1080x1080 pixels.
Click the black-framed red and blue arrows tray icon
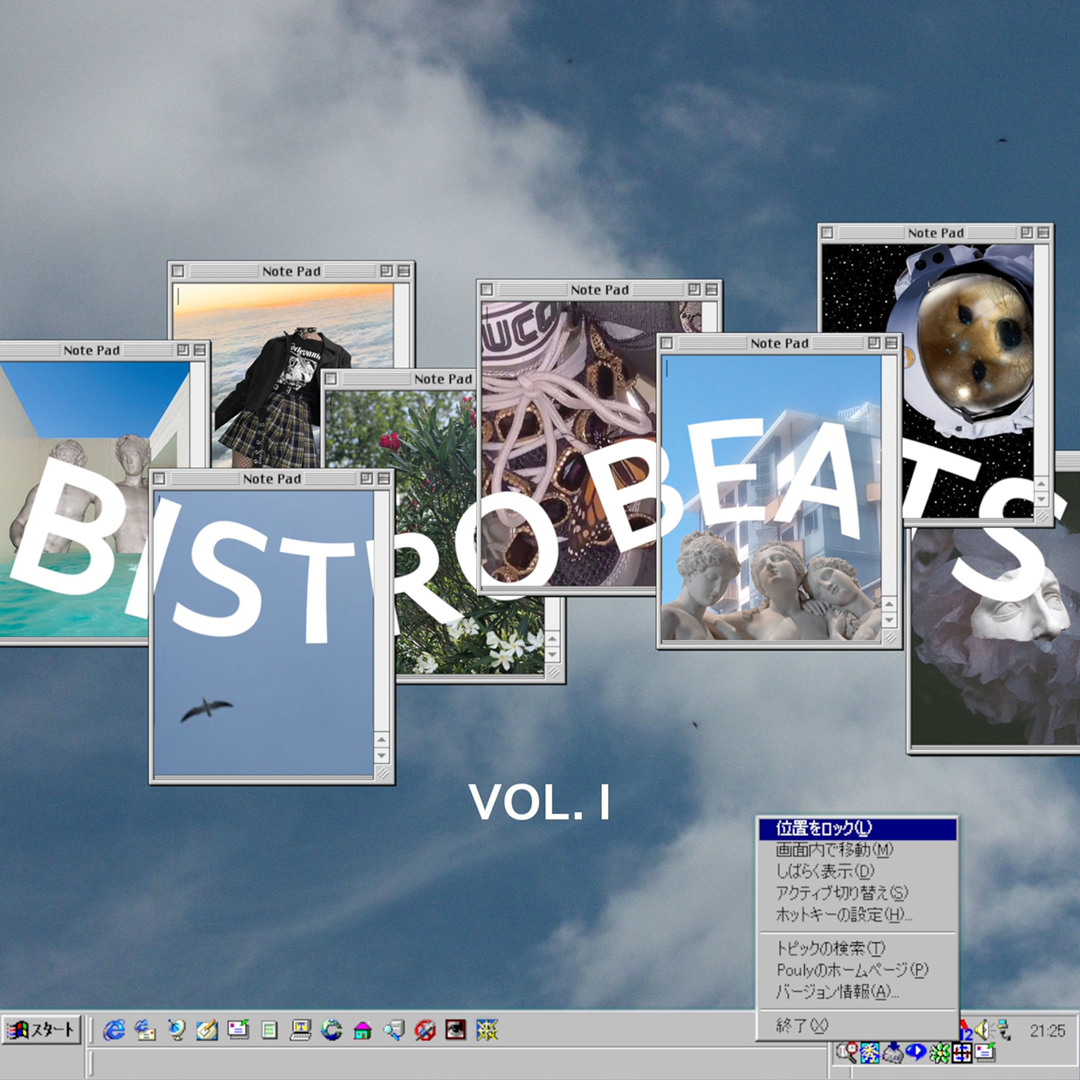pos(962,1052)
